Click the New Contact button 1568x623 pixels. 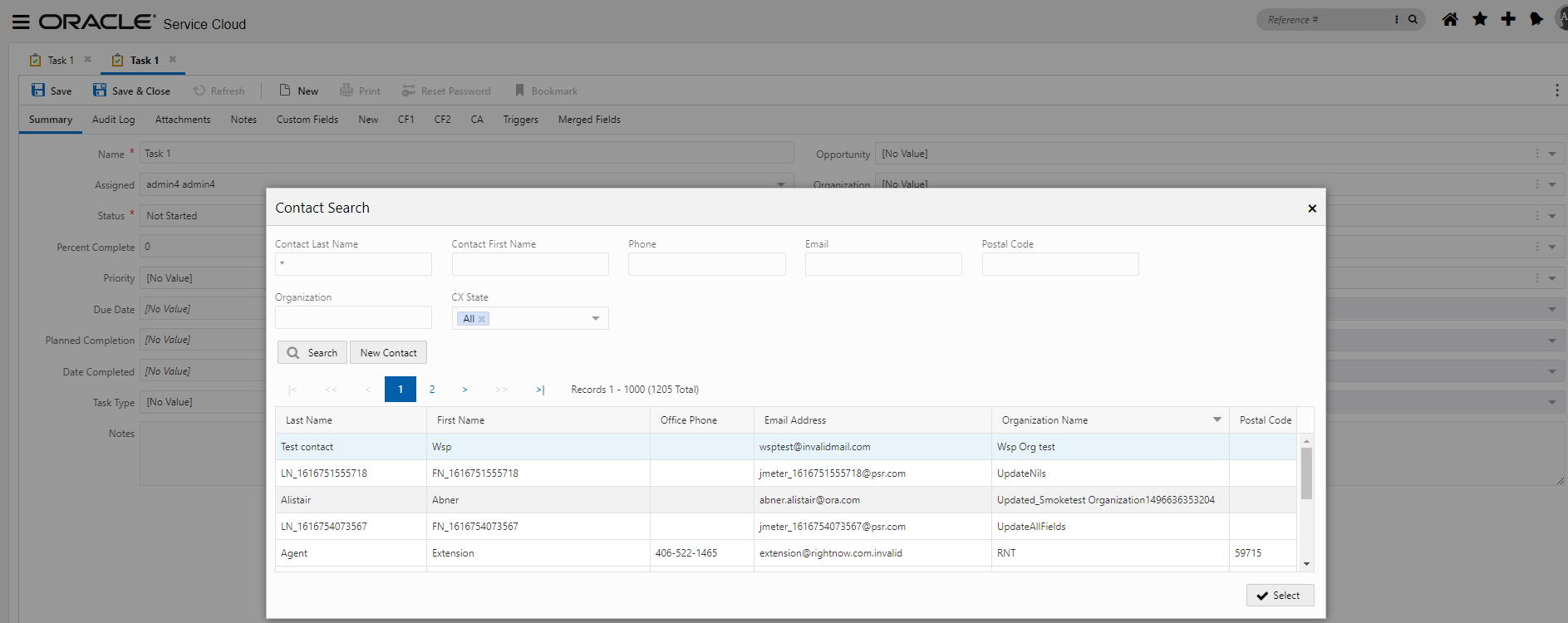[x=388, y=353]
